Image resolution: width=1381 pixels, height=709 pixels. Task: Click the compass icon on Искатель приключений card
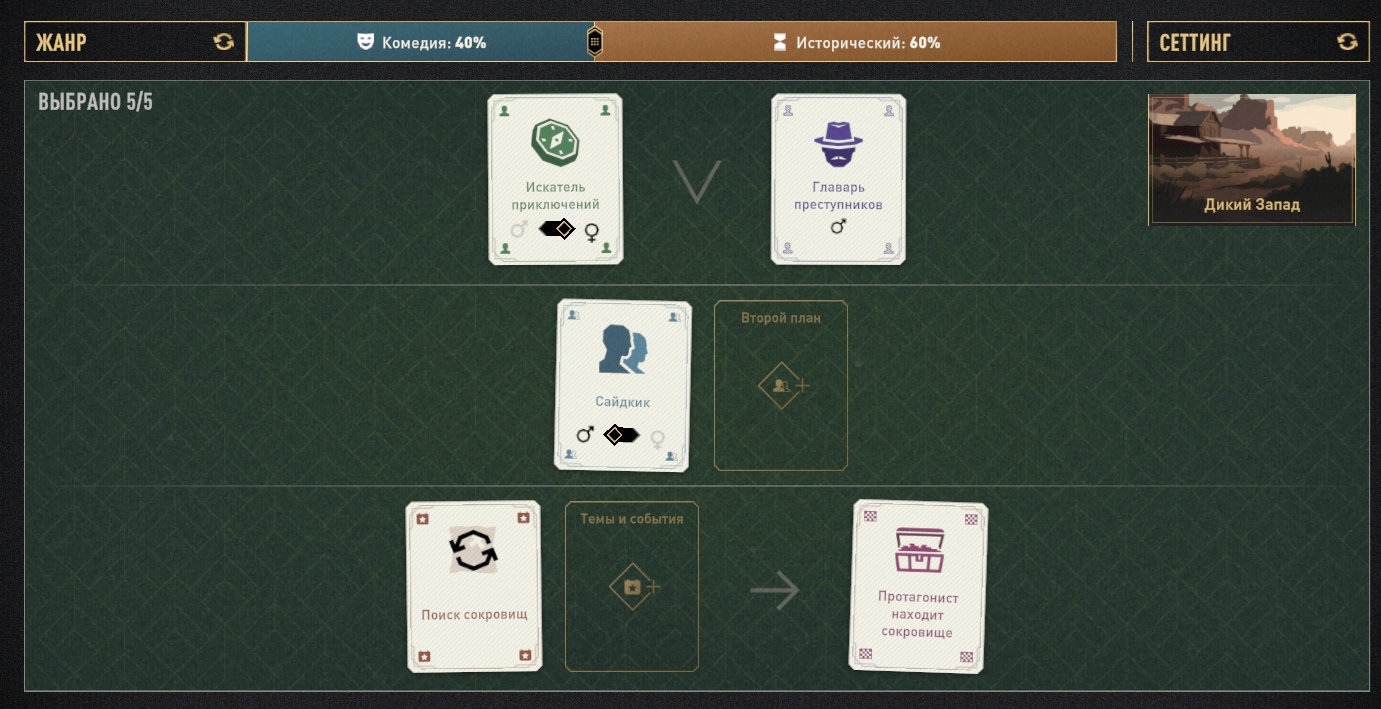pyautogui.click(x=555, y=142)
